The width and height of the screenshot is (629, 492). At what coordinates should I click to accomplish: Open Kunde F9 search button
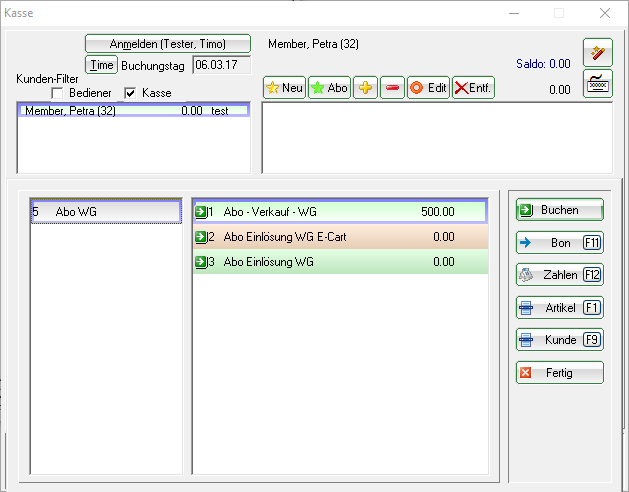560,340
